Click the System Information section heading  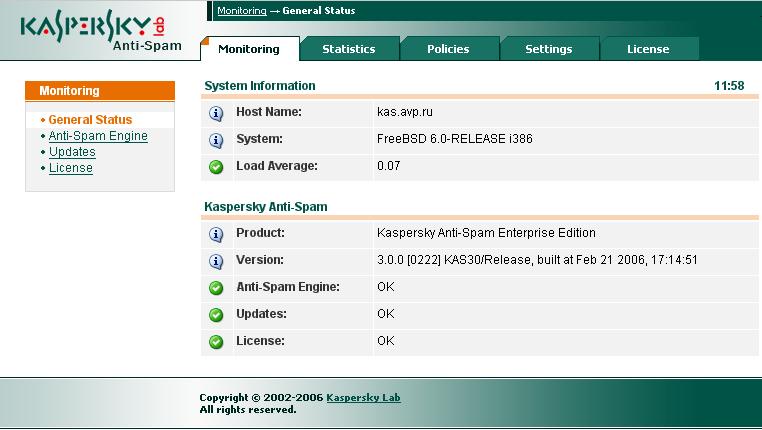coord(260,86)
